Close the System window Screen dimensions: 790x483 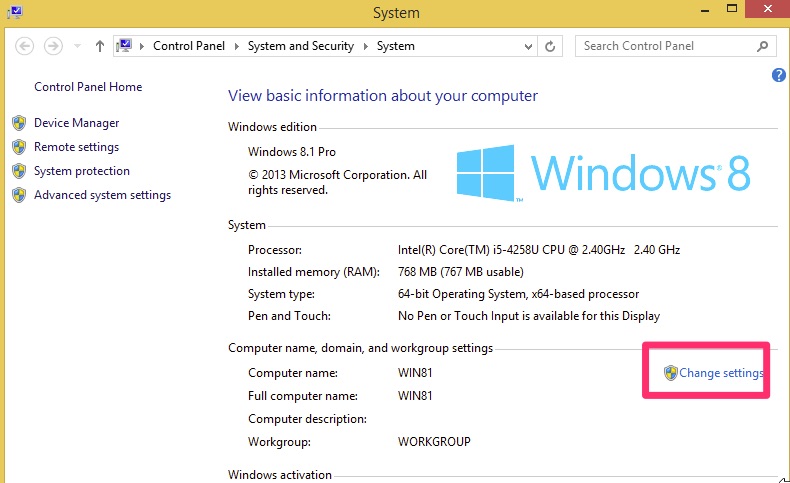(767, 9)
